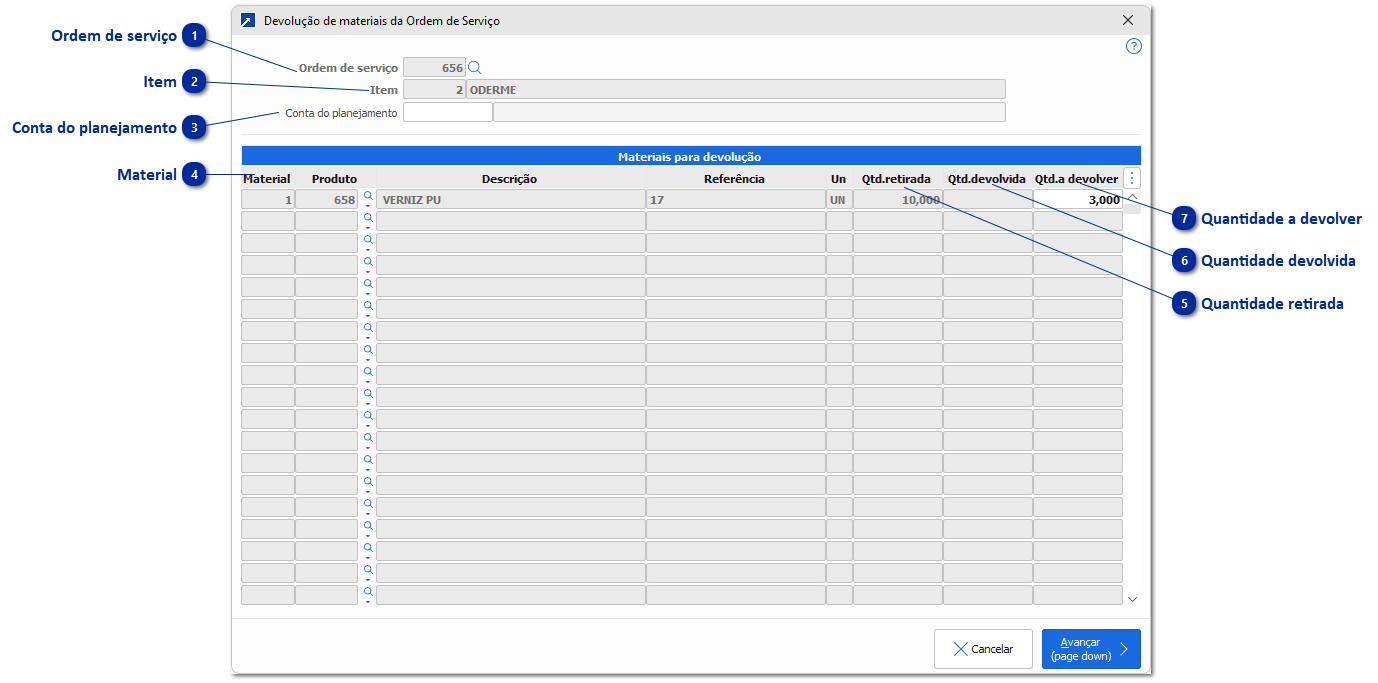1378x683 pixels.
Task: Select the Item field showing 2
Action: pos(434,90)
